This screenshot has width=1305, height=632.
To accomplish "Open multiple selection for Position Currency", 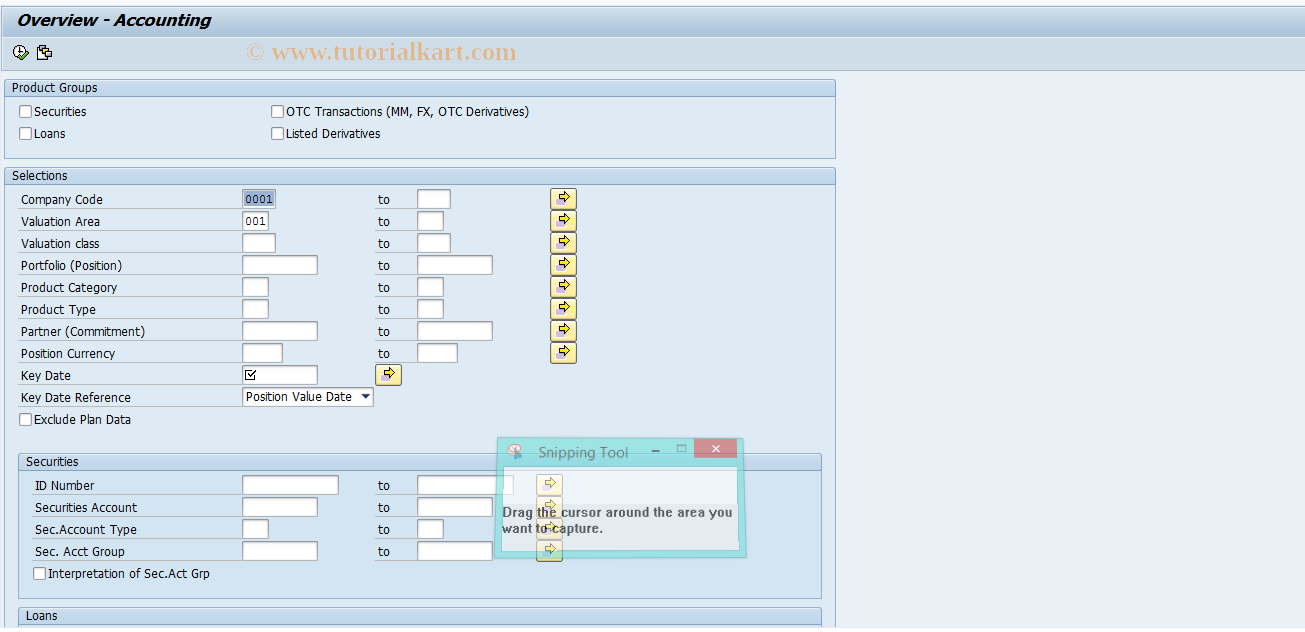I will [563, 353].
